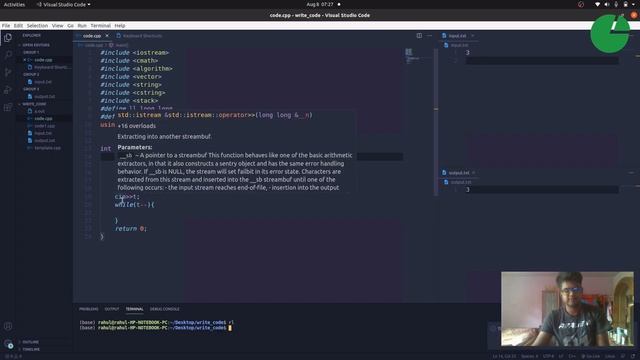640x360 pixels.
Task: Open the Explorer view in activity bar
Action: point(8,38)
